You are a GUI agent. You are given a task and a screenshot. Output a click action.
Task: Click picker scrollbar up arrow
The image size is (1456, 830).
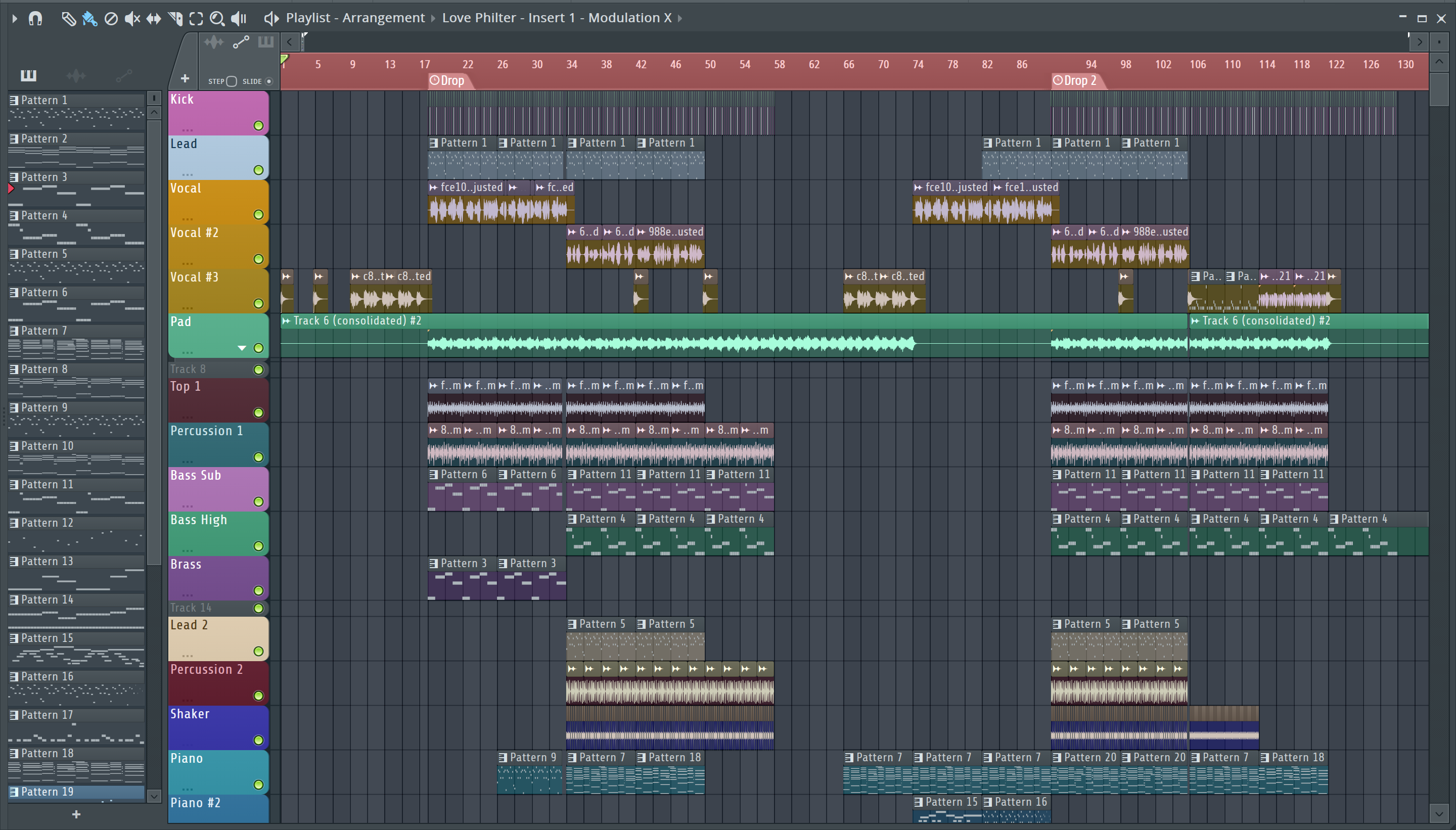coord(154,112)
